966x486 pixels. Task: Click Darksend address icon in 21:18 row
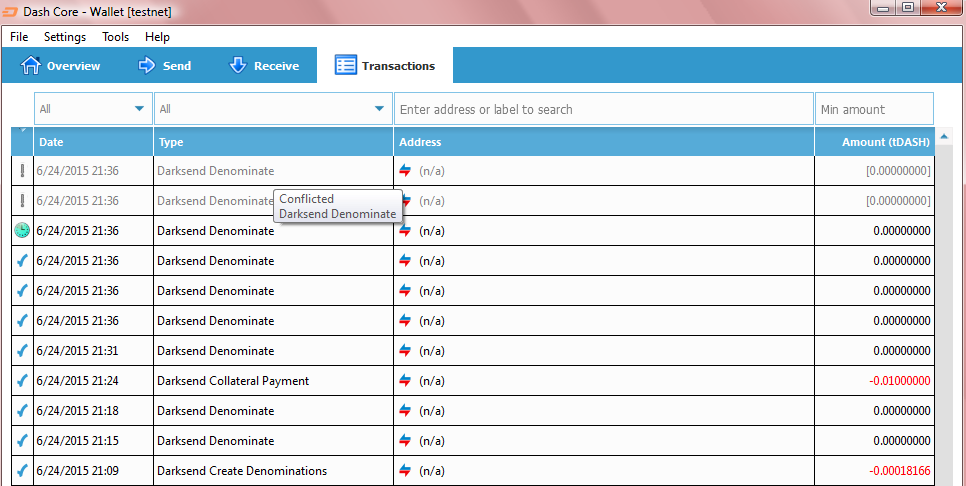coord(405,411)
